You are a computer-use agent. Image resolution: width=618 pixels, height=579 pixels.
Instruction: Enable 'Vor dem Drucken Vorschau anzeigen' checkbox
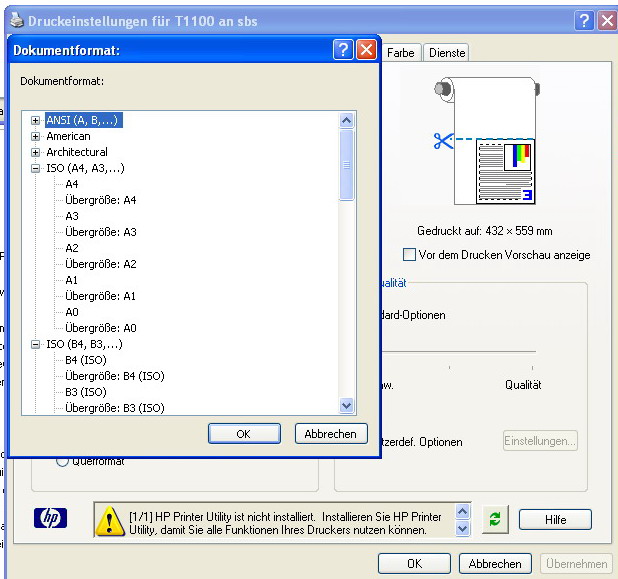click(410, 254)
